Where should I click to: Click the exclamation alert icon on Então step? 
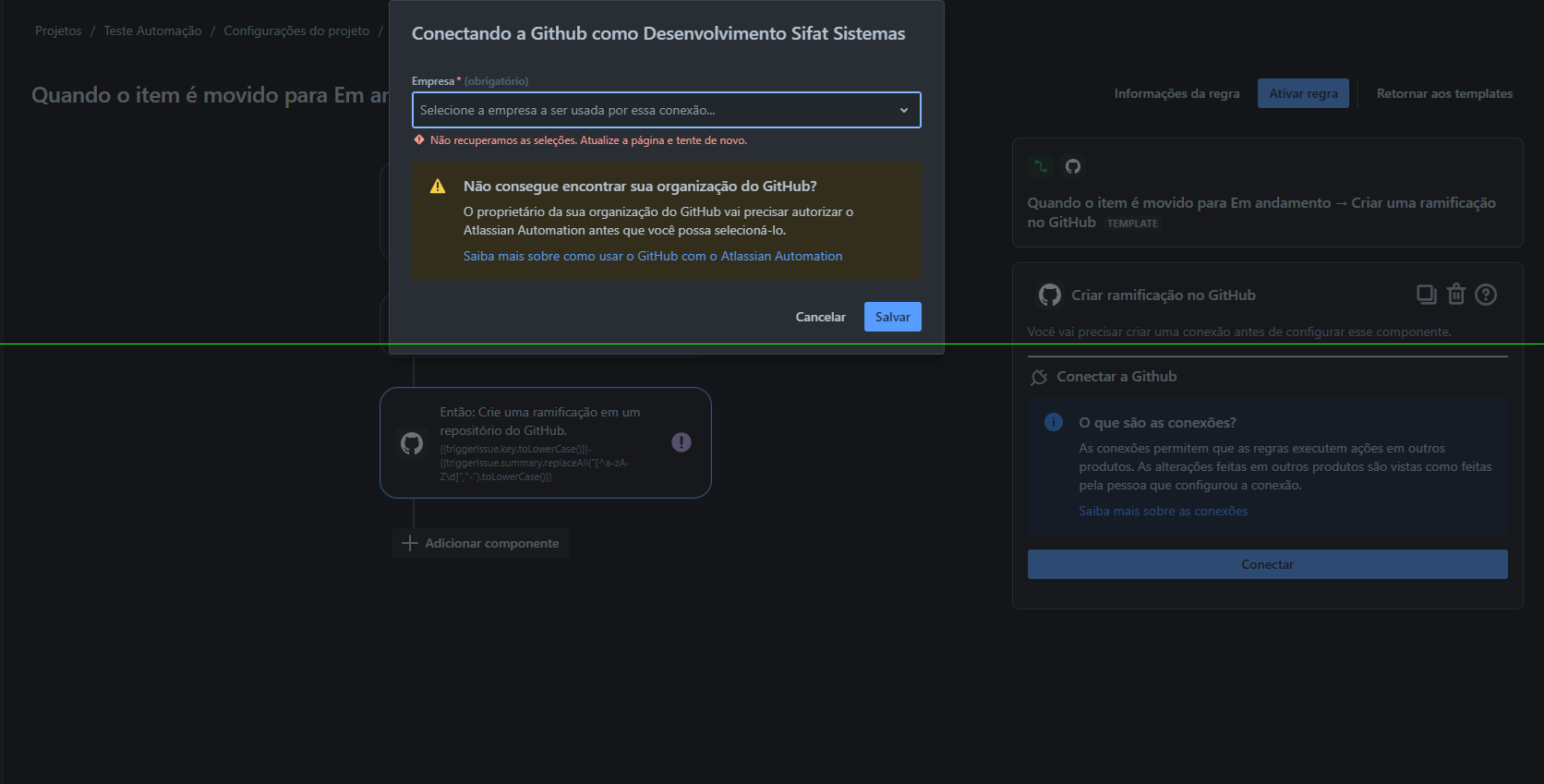tap(682, 442)
